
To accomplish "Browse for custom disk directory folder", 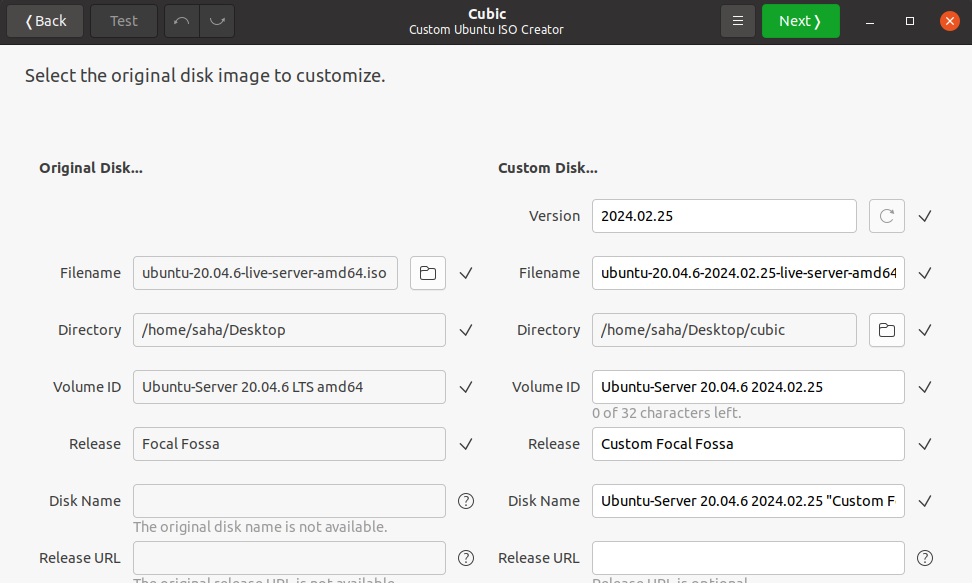I will click(x=886, y=330).
